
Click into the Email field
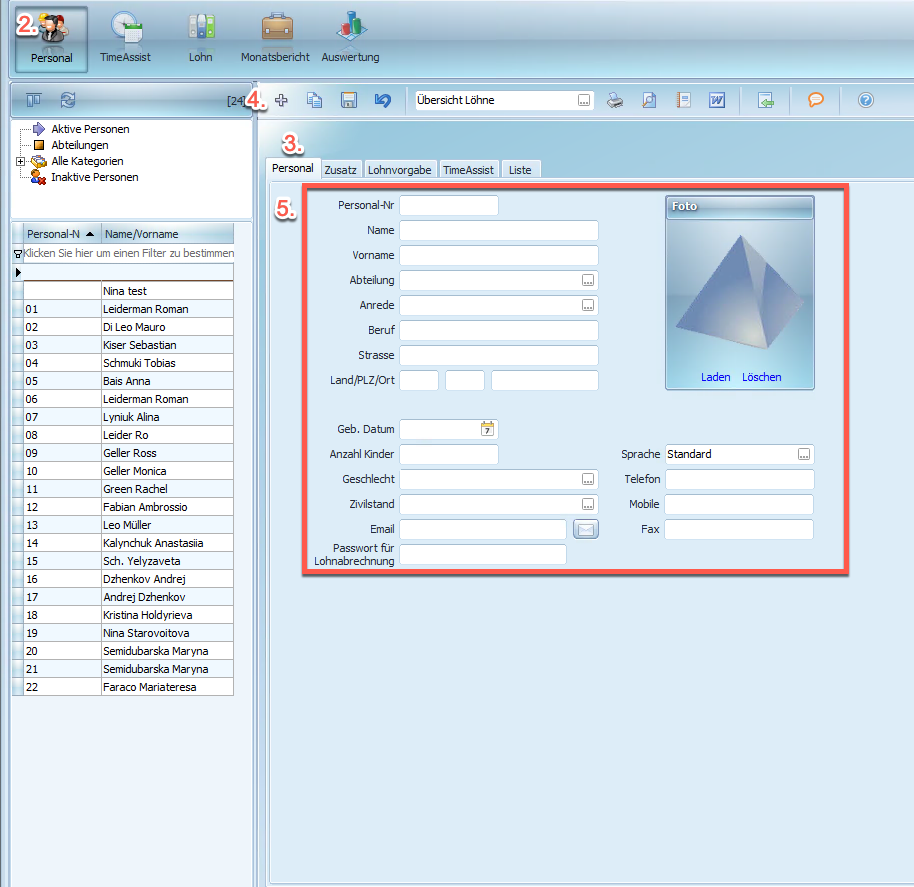pos(483,529)
